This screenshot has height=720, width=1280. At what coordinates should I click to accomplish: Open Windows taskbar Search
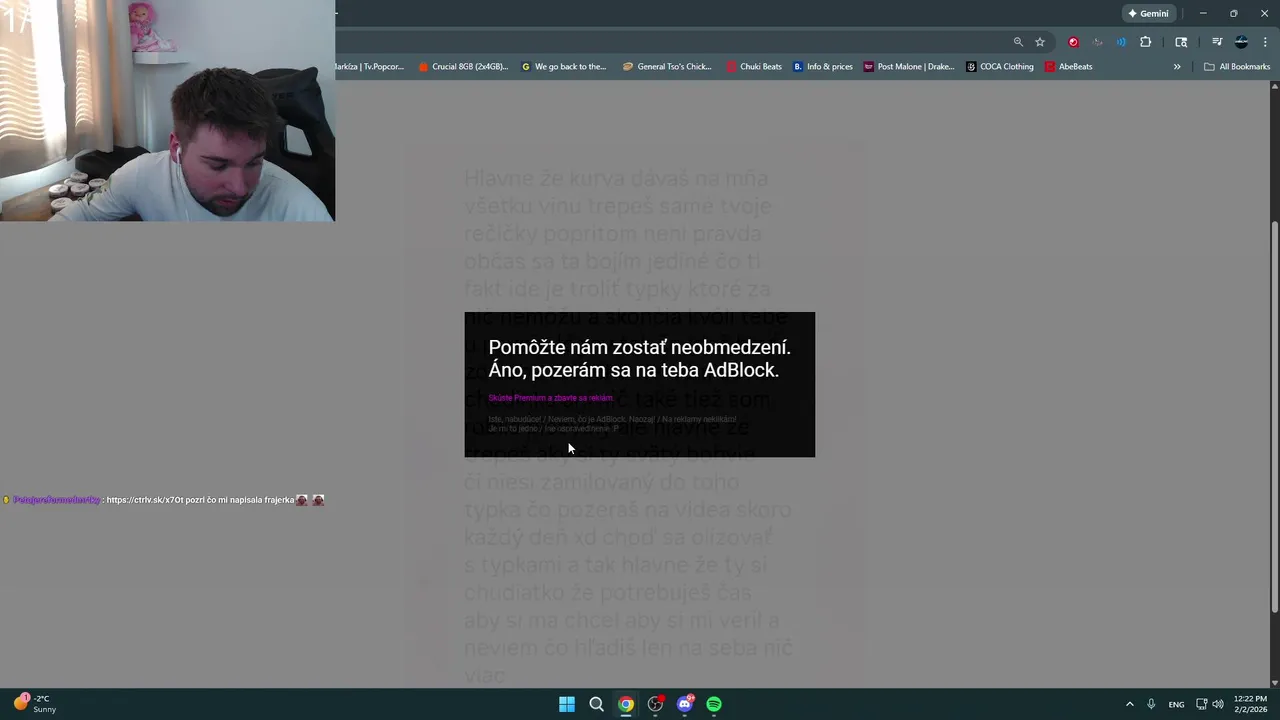pyautogui.click(x=596, y=704)
